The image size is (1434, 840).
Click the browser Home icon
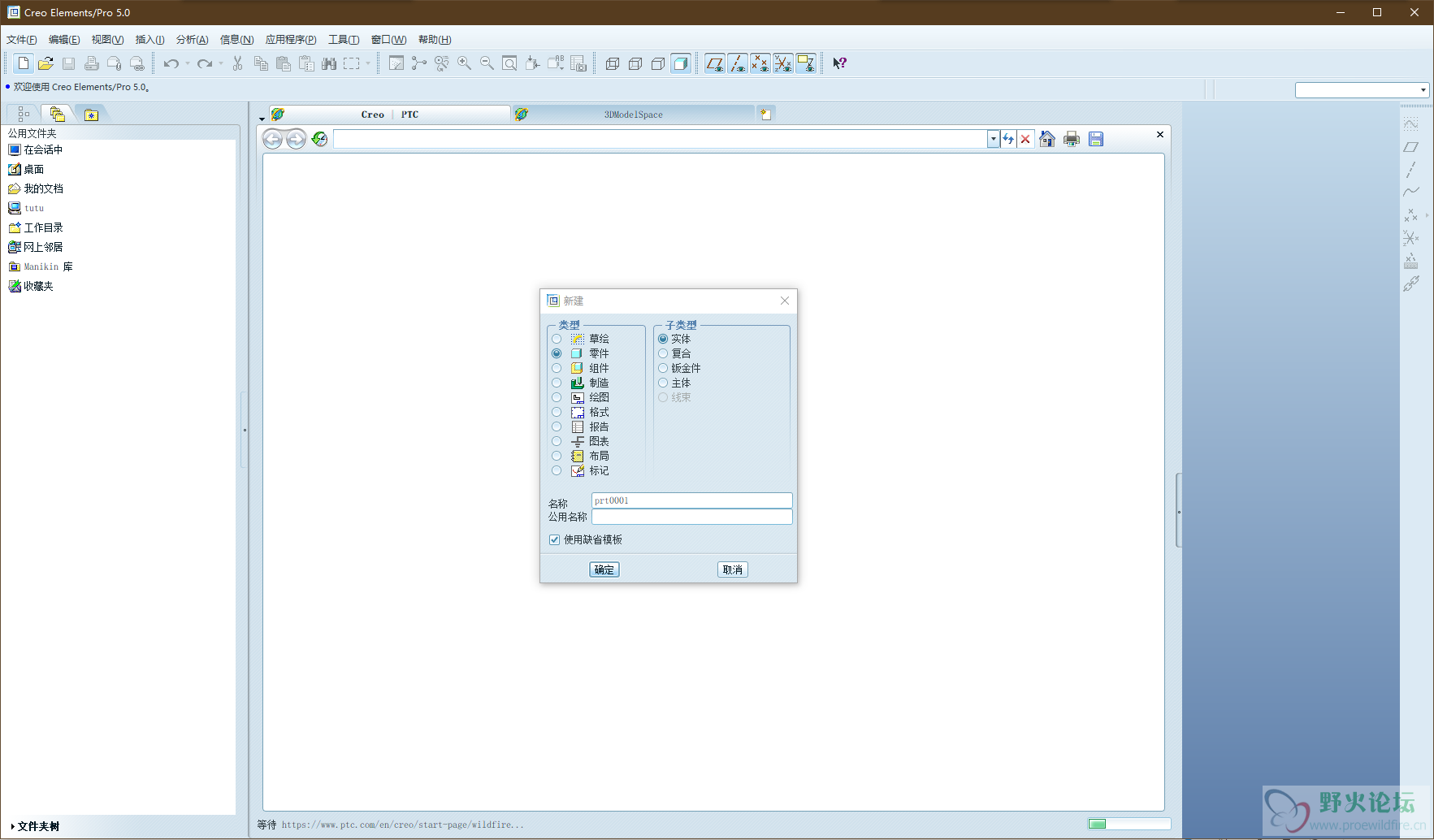pyautogui.click(x=1047, y=139)
